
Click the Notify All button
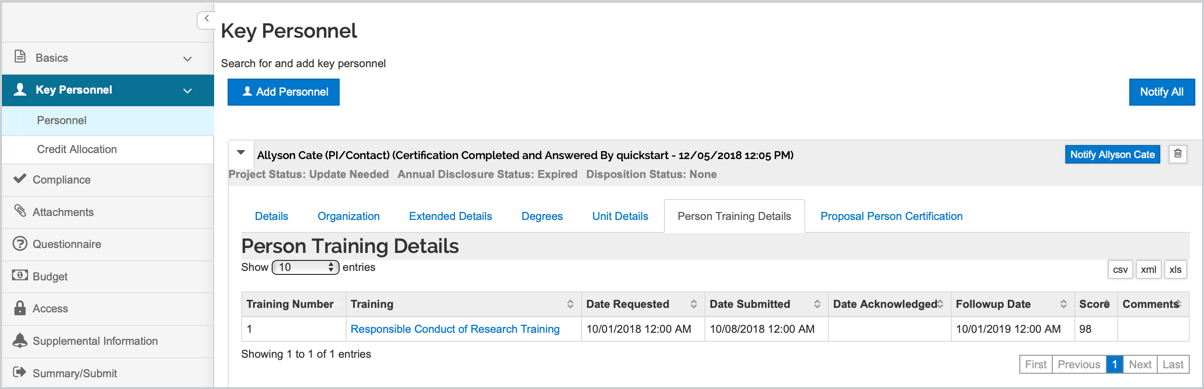(x=1161, y=92)
